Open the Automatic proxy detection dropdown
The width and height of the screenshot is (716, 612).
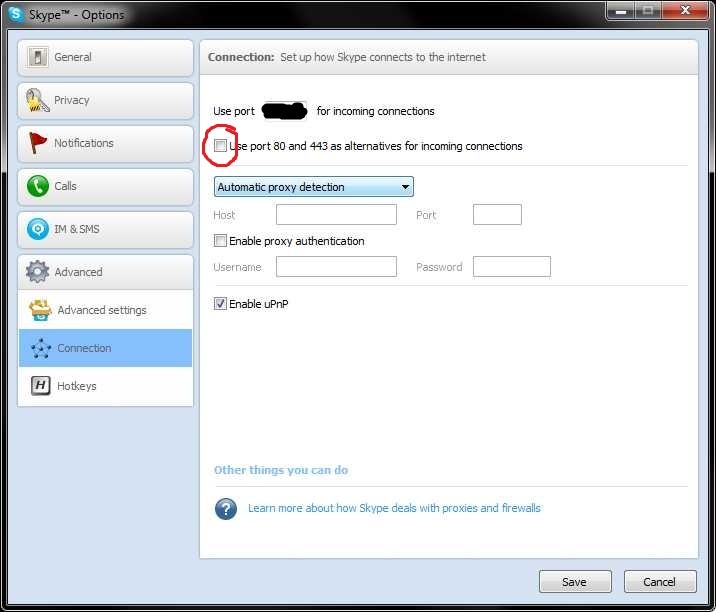coord(314,187)
